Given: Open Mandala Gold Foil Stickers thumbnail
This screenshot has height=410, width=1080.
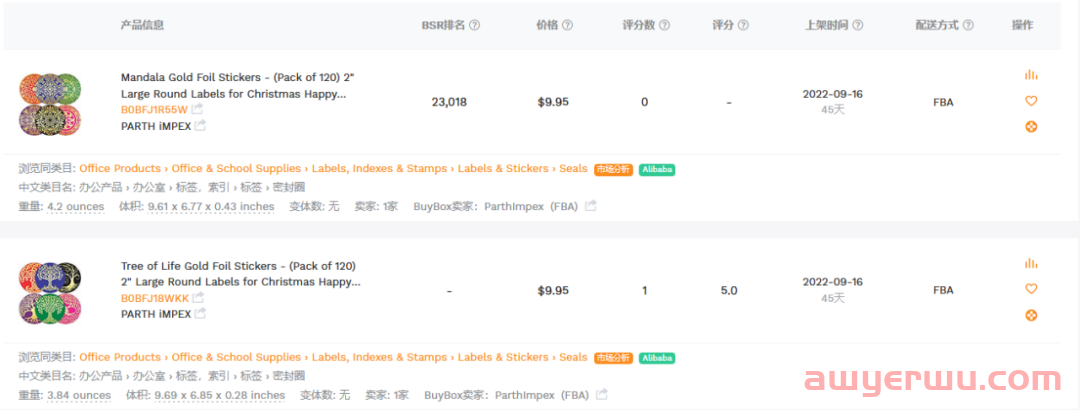Looking at the screenshot, I should [50, 104].
